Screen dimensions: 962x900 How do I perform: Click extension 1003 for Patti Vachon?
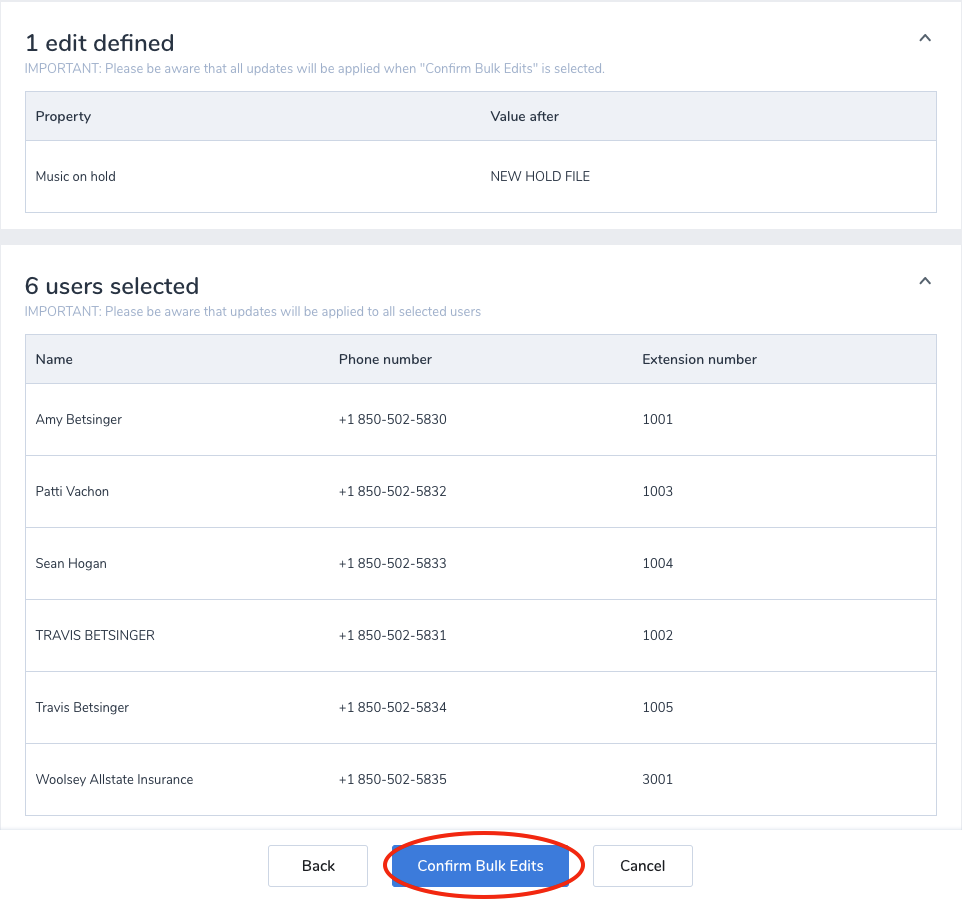tap(657, 492)
